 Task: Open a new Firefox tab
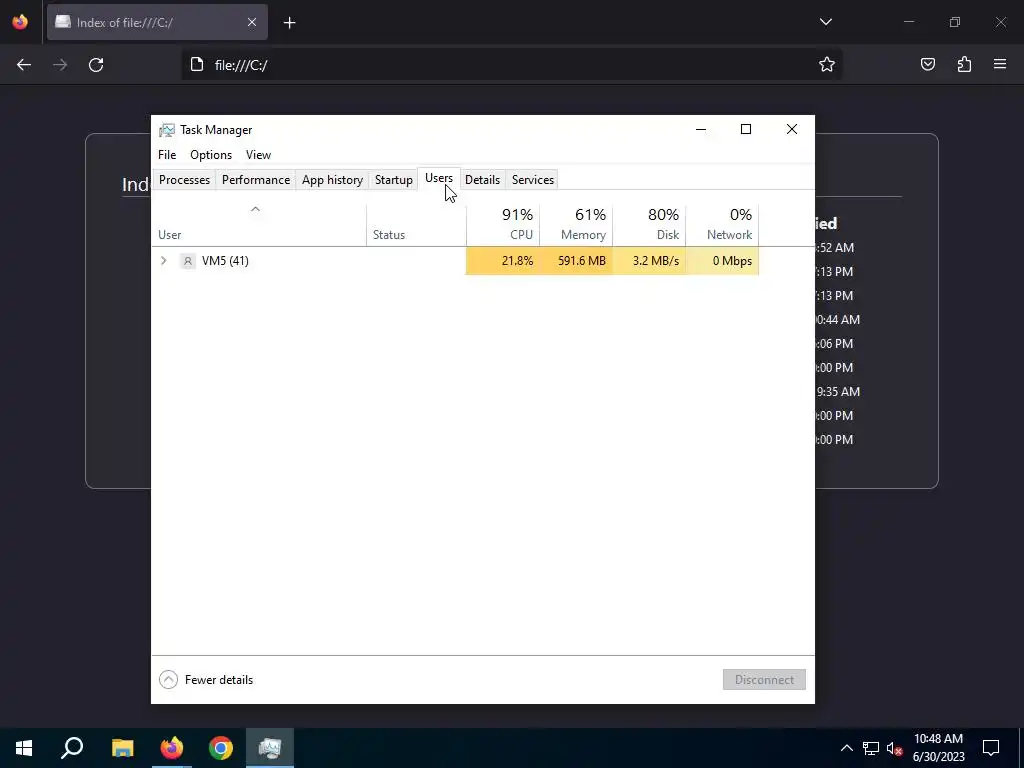[x=289, y=23]
